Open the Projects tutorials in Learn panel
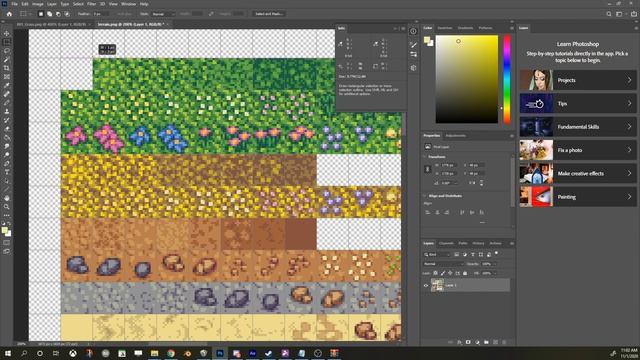This screenshot has height=360, width=640. (x=578, y=80)
